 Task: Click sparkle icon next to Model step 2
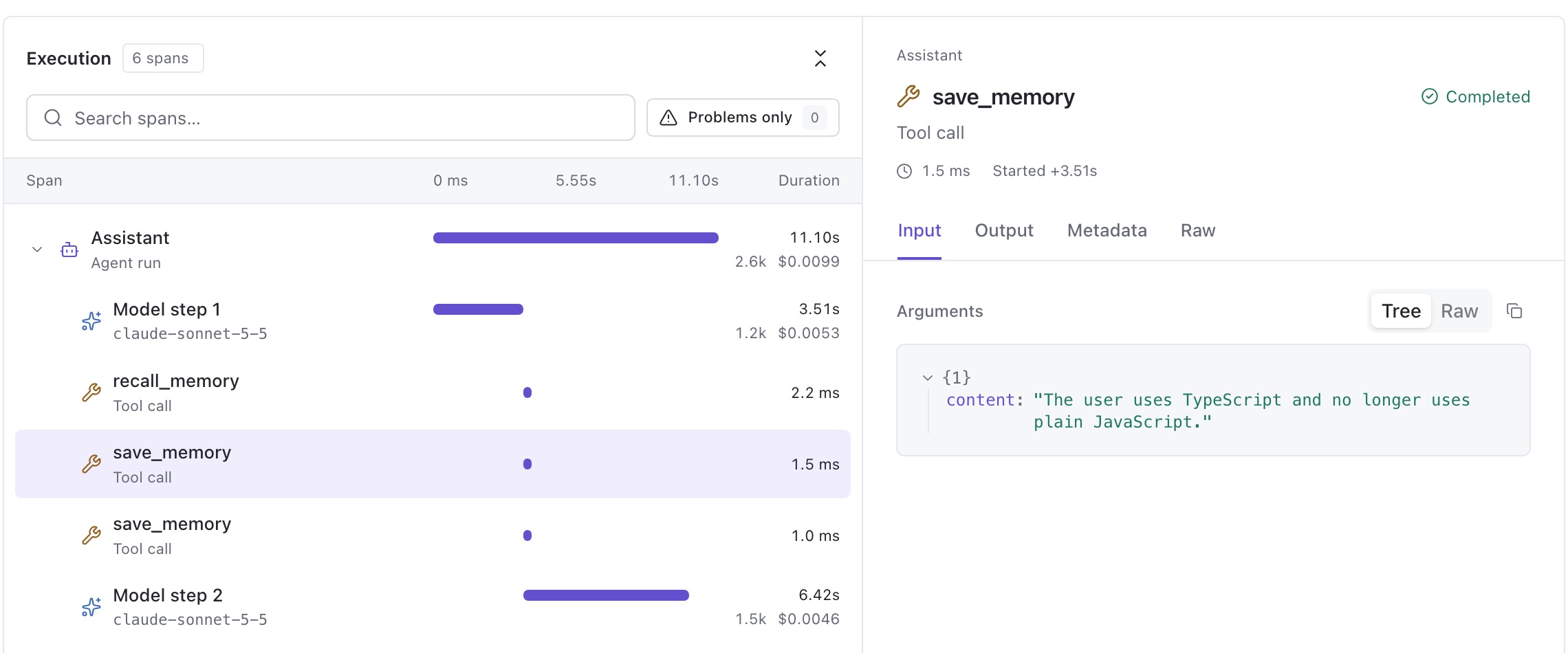(x=91, y=607)
